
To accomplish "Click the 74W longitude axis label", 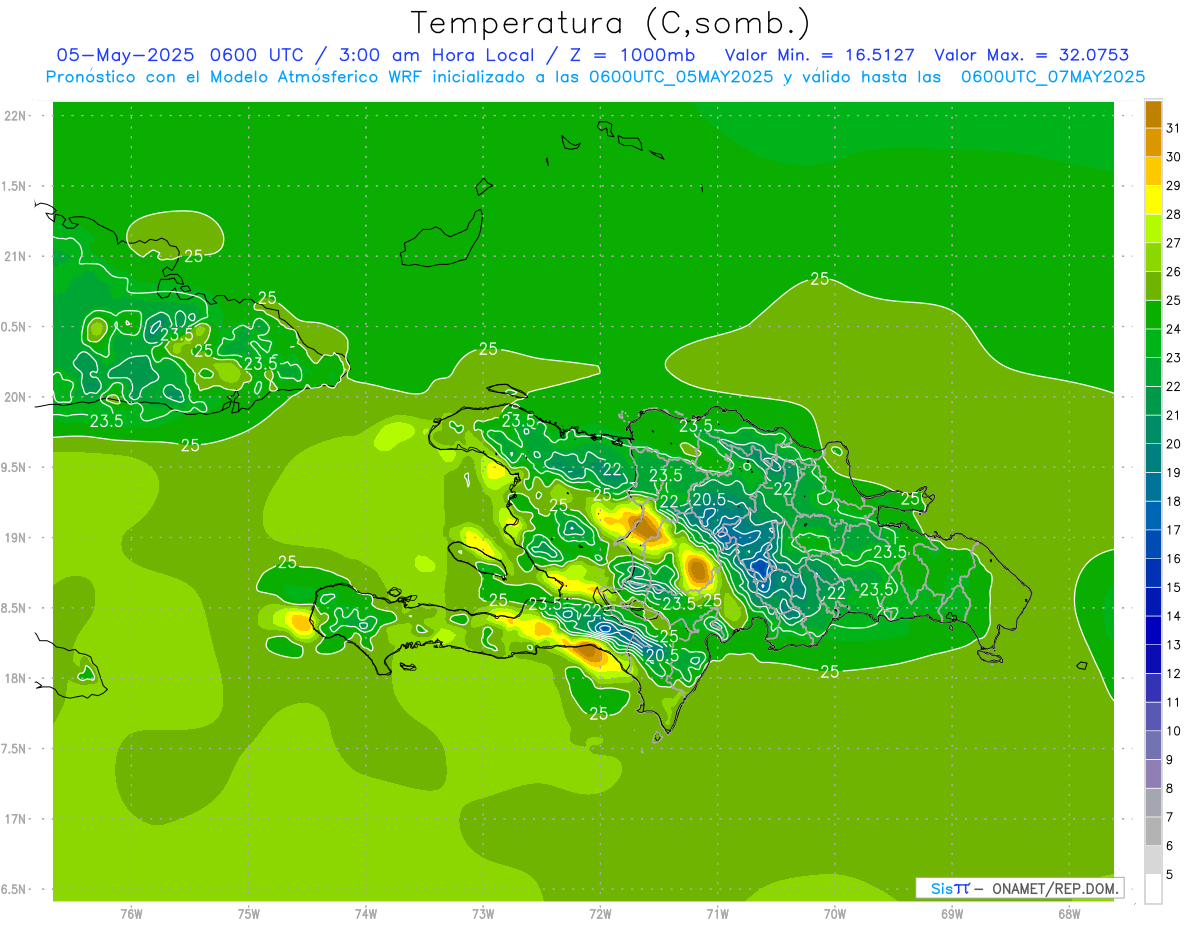I will tap(366, 913).
